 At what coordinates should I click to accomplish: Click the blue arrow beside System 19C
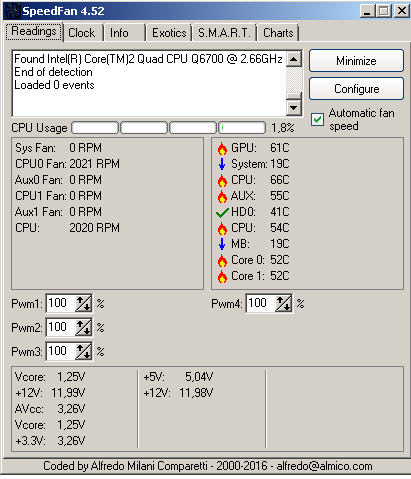pyautogui.click(x=222, y=164)
